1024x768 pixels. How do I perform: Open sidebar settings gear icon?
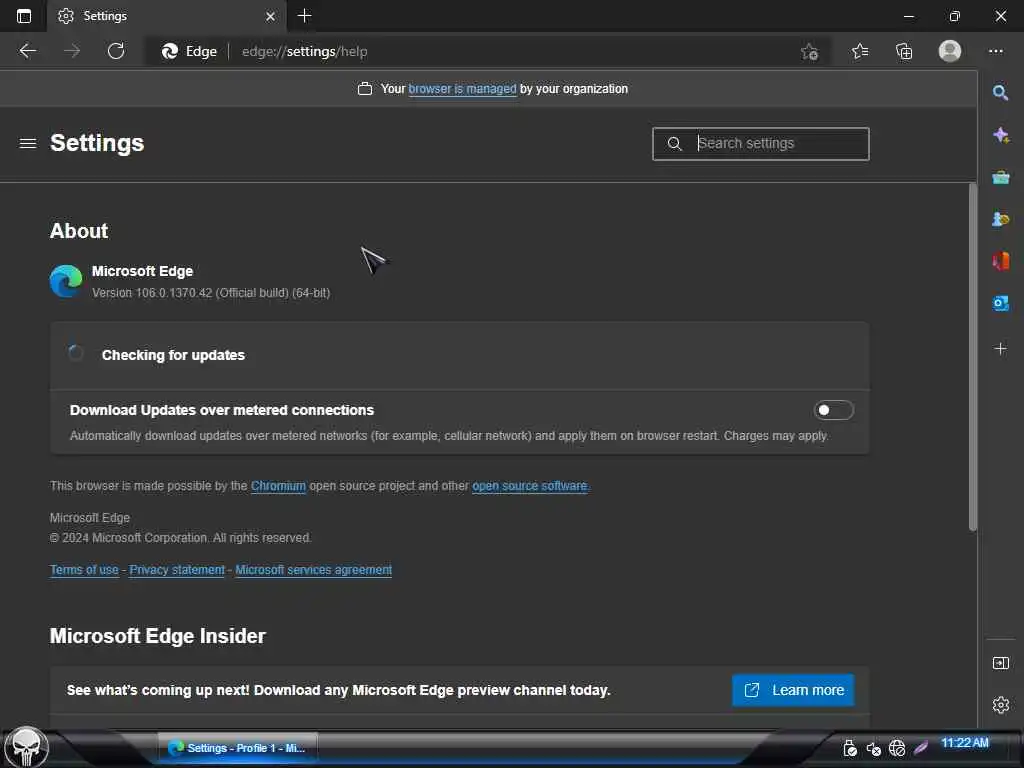tap(1000, 705)
